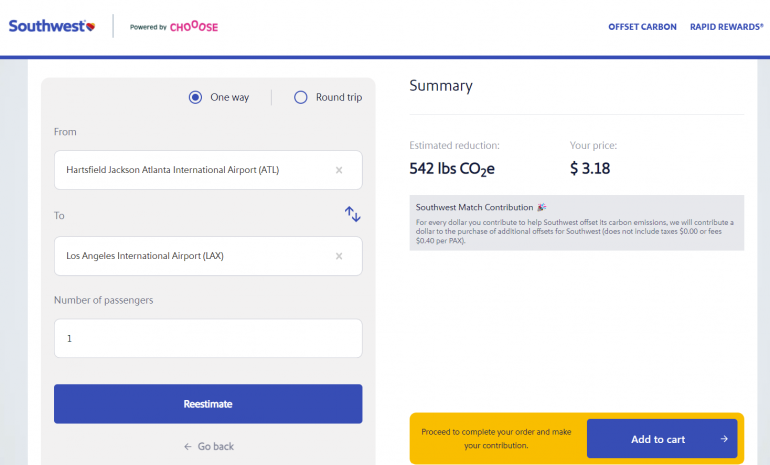Select the One way option

(196, 97)
